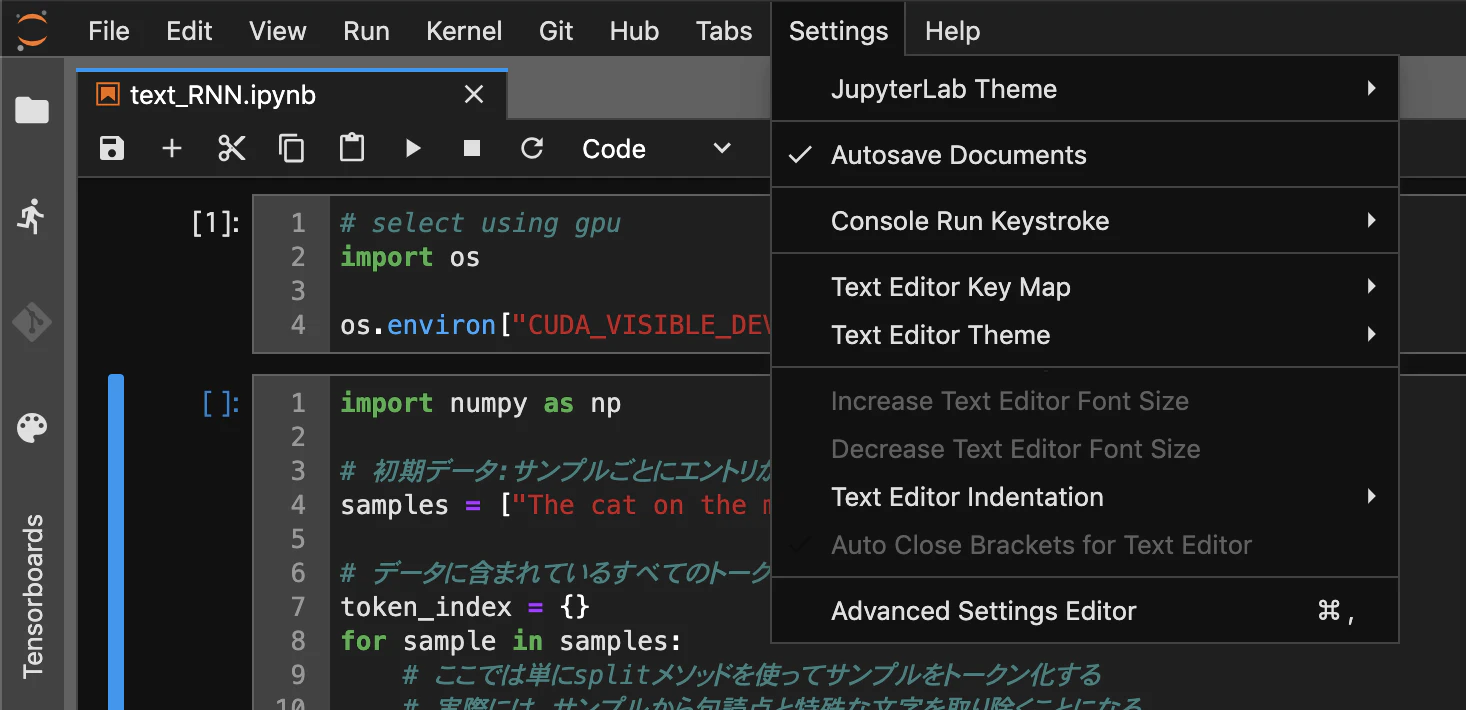Open the Git sidebar panel icon
This screenshot has height=710, width=1466.
pos(32,322)
